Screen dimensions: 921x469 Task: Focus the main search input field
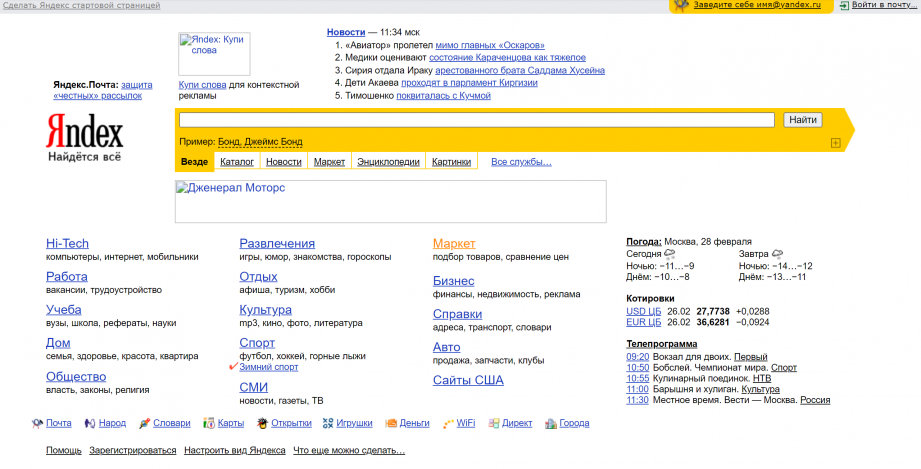click(477, 120)
